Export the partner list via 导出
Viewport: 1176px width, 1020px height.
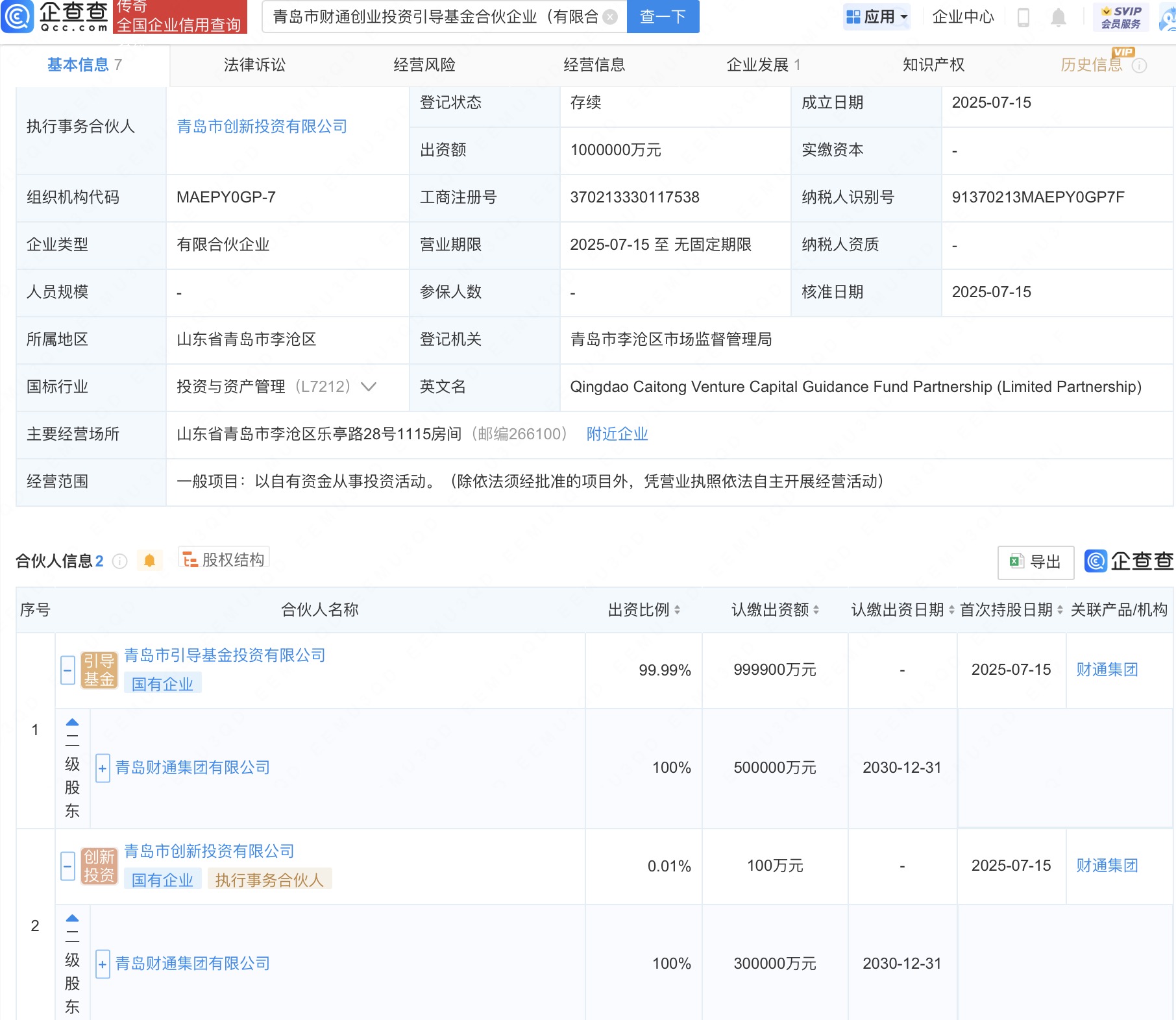coord(1036,562)
